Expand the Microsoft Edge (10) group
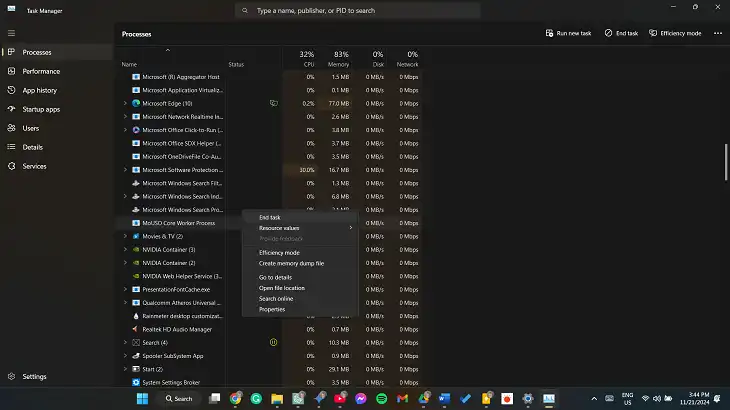730x410 pixels. coord(125,103)
